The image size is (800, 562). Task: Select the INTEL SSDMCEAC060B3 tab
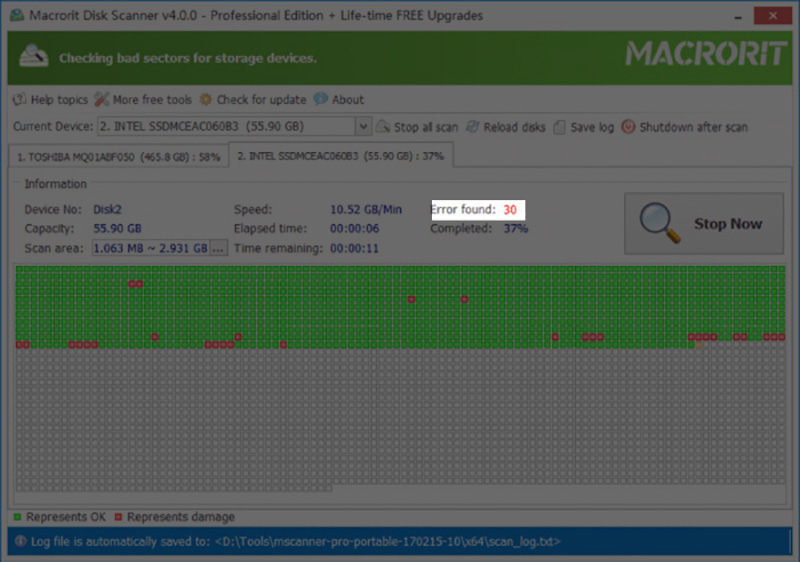click(x=341, y=156)
